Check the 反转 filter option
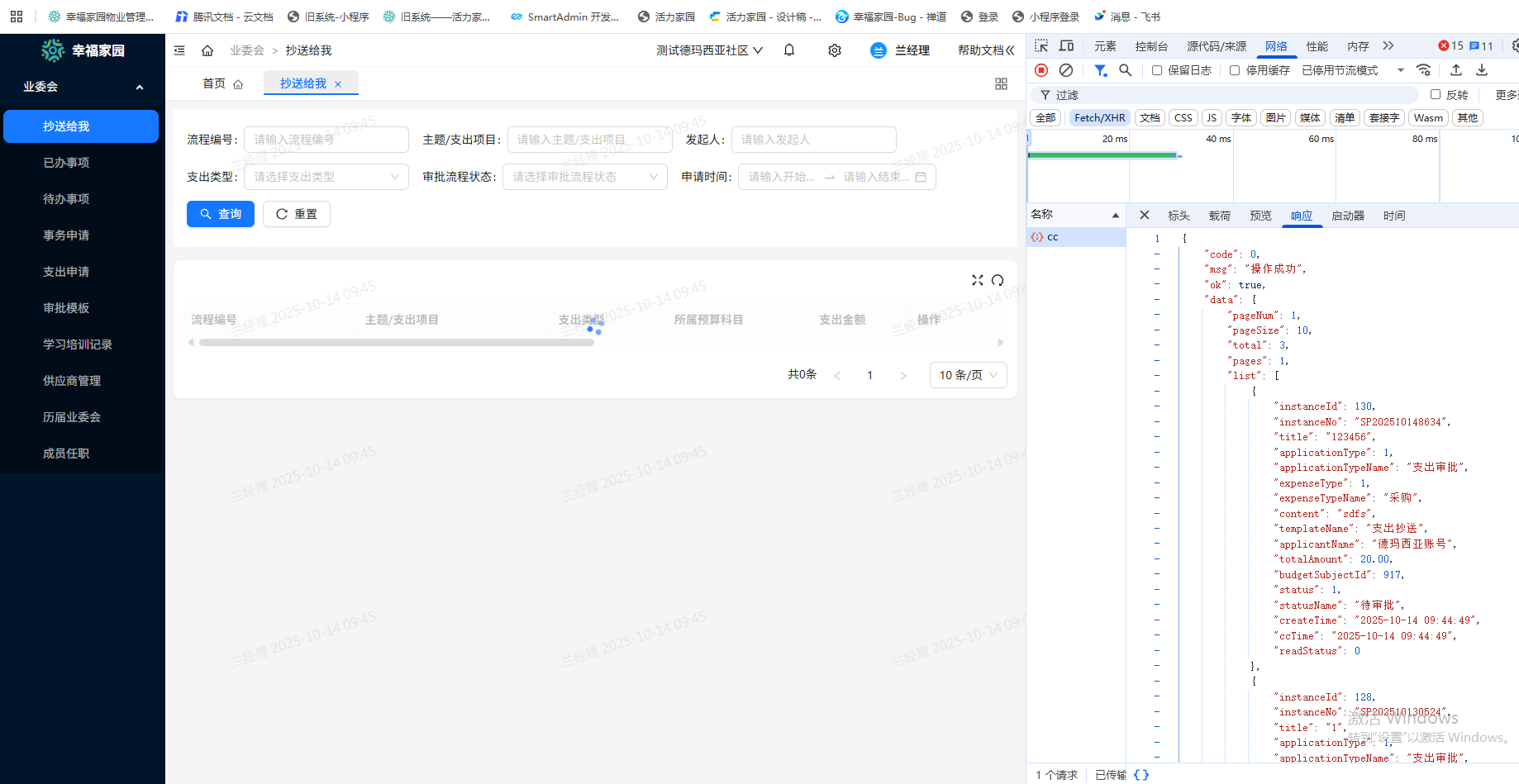The image size is (1519, 784). click(x=1435, y=94)
